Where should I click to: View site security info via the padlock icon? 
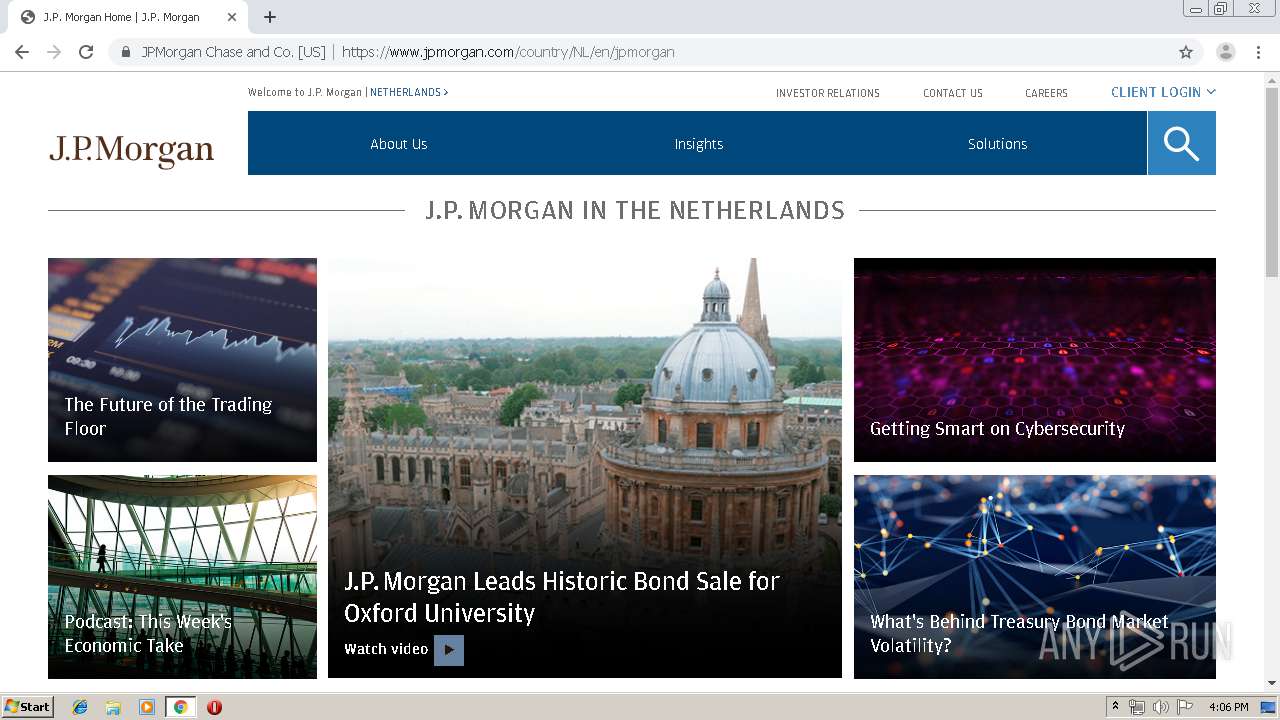[x=126, y=52]
